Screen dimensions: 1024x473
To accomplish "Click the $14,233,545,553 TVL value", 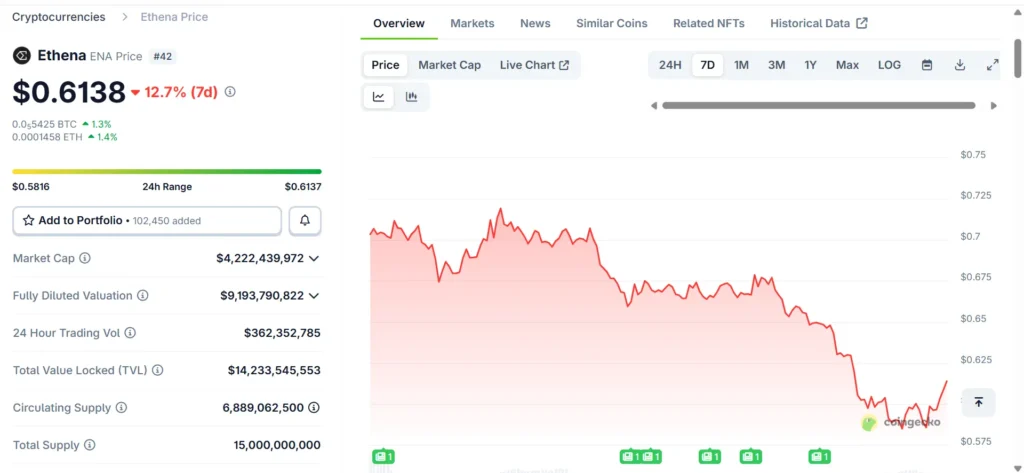I will pos(274,370).
